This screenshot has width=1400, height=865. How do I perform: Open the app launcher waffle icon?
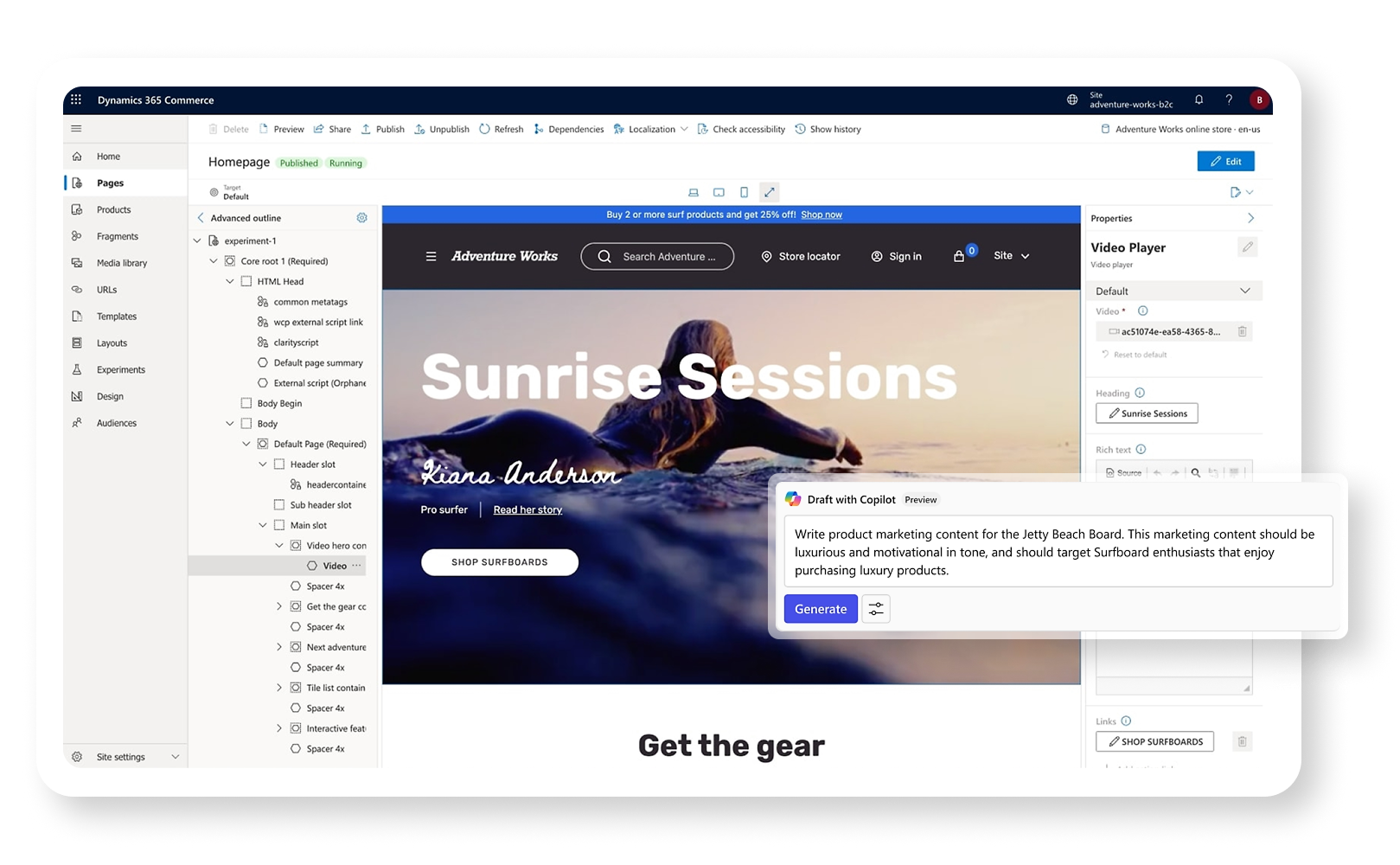click(x=76, y=99)
